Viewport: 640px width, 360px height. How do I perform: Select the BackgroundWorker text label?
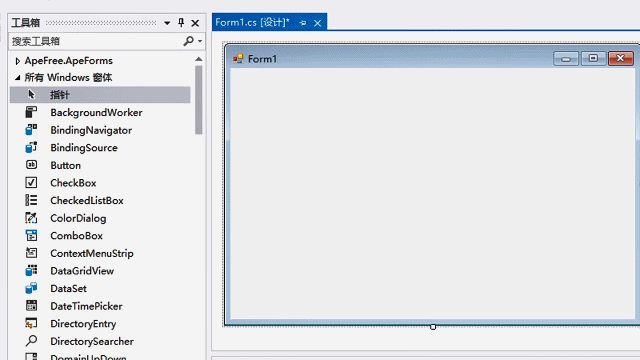[96, 113]
